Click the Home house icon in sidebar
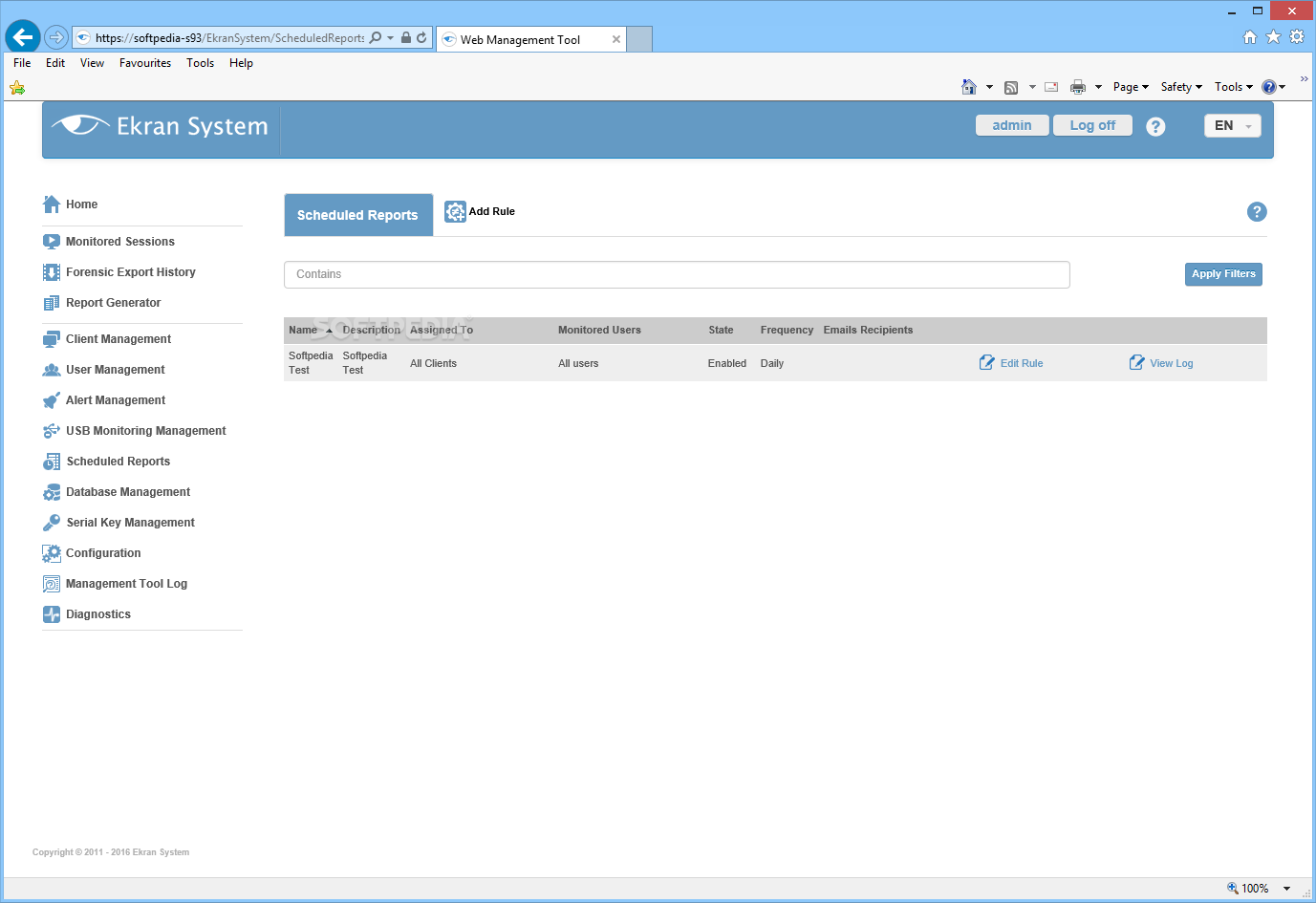Screen dimensions: 1316x903 tap(52, 204)
